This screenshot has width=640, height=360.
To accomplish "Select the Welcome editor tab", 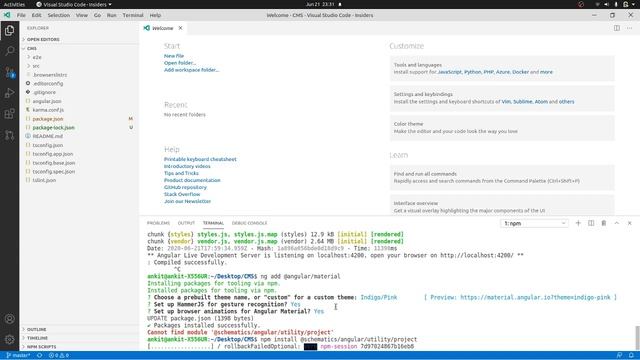I will 163,28.
